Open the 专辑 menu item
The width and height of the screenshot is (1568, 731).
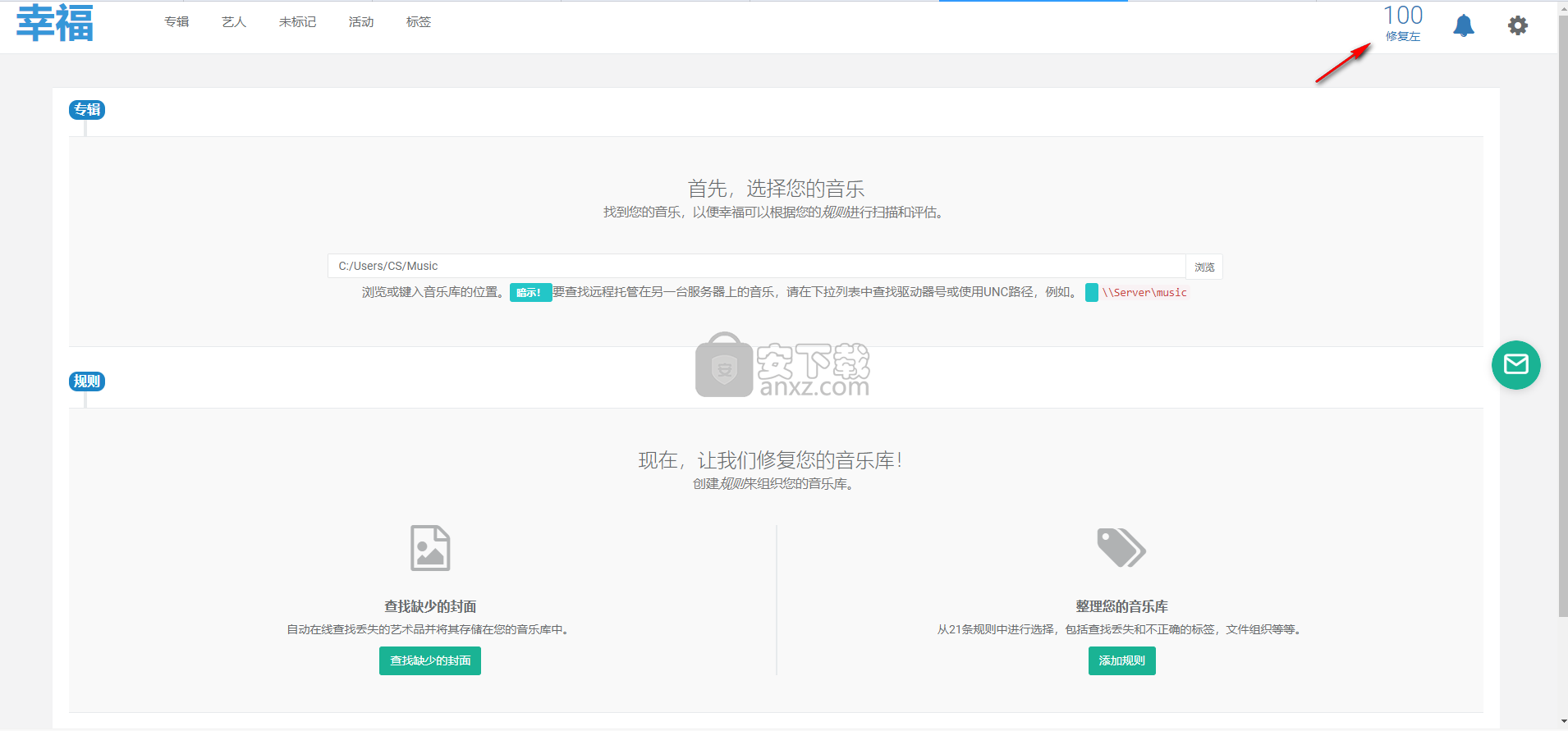(x=177, y=22)
